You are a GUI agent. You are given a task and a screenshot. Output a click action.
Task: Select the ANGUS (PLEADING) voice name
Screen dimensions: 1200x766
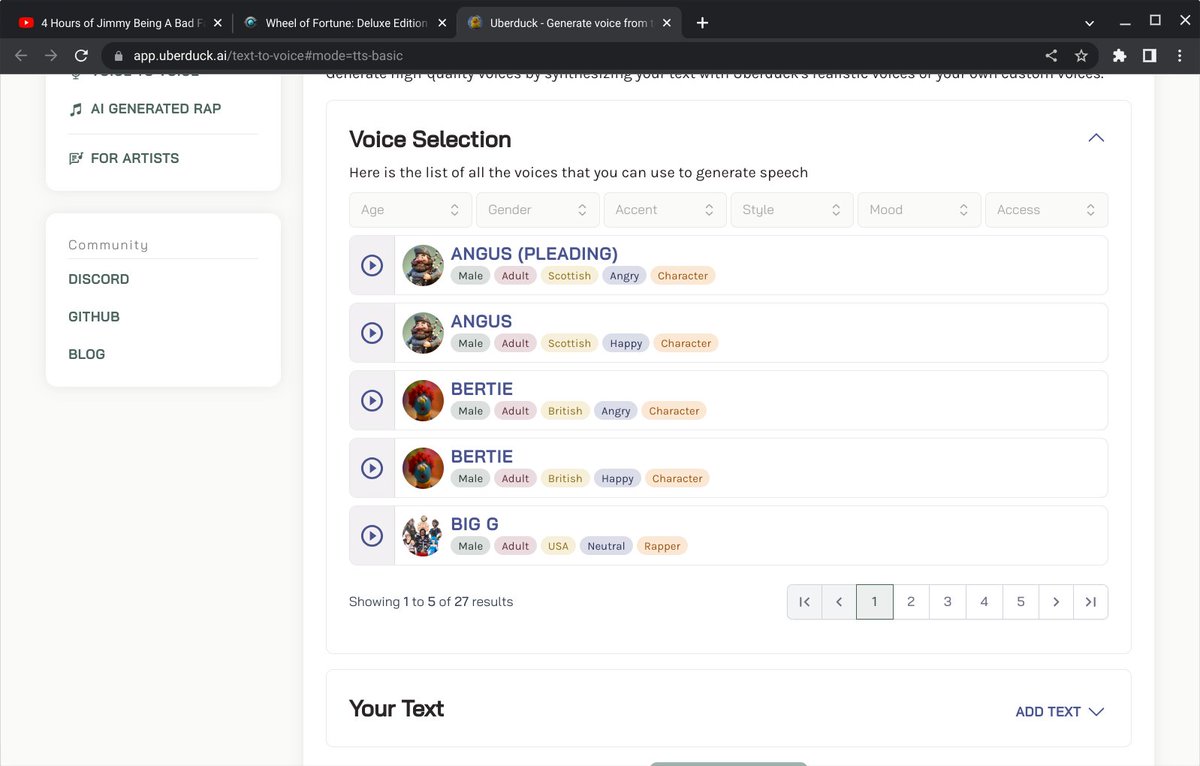point(534,254)
